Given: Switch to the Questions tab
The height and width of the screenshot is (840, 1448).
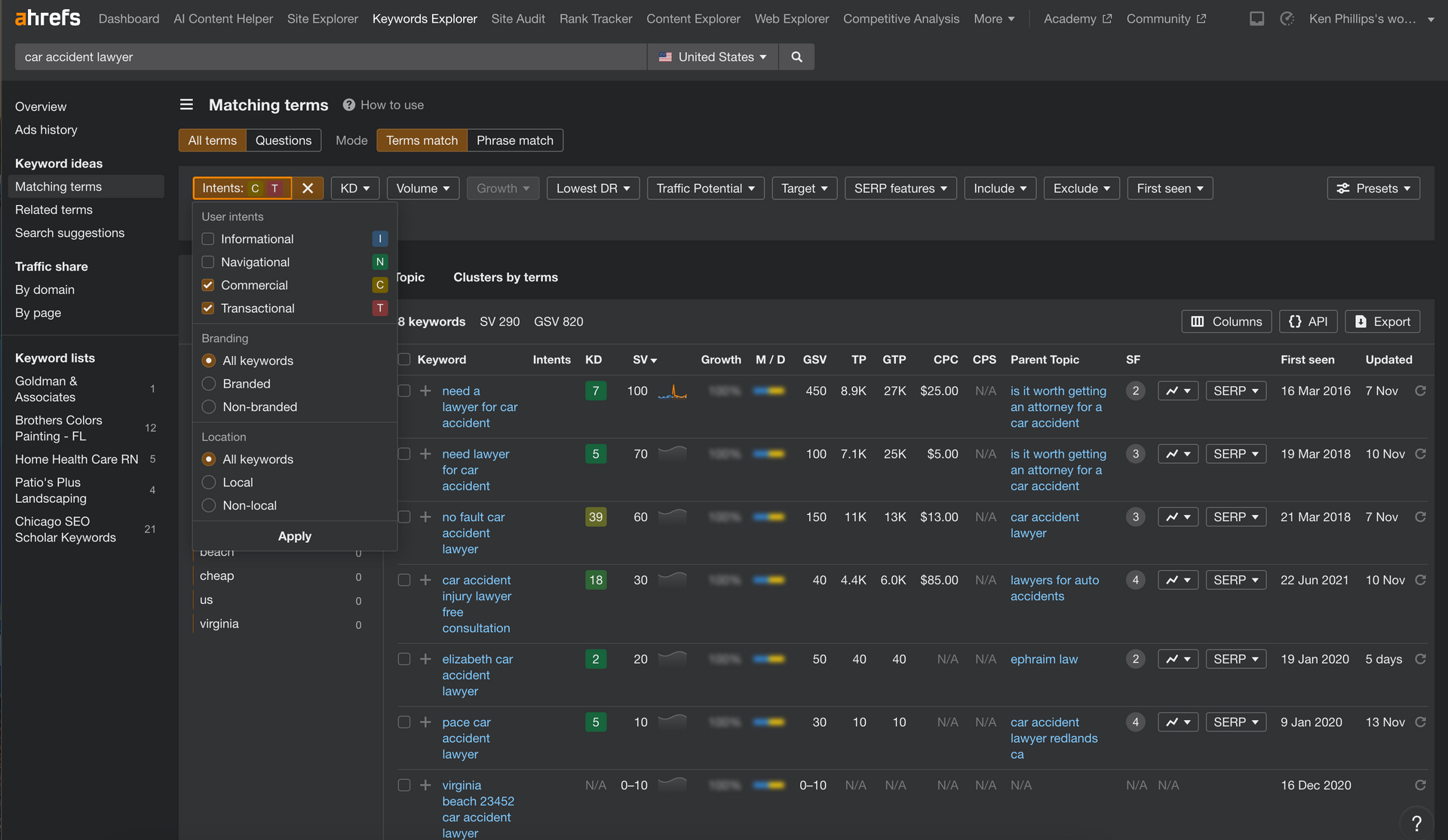Looking at the screenshot, I should [x=284, y=140].
